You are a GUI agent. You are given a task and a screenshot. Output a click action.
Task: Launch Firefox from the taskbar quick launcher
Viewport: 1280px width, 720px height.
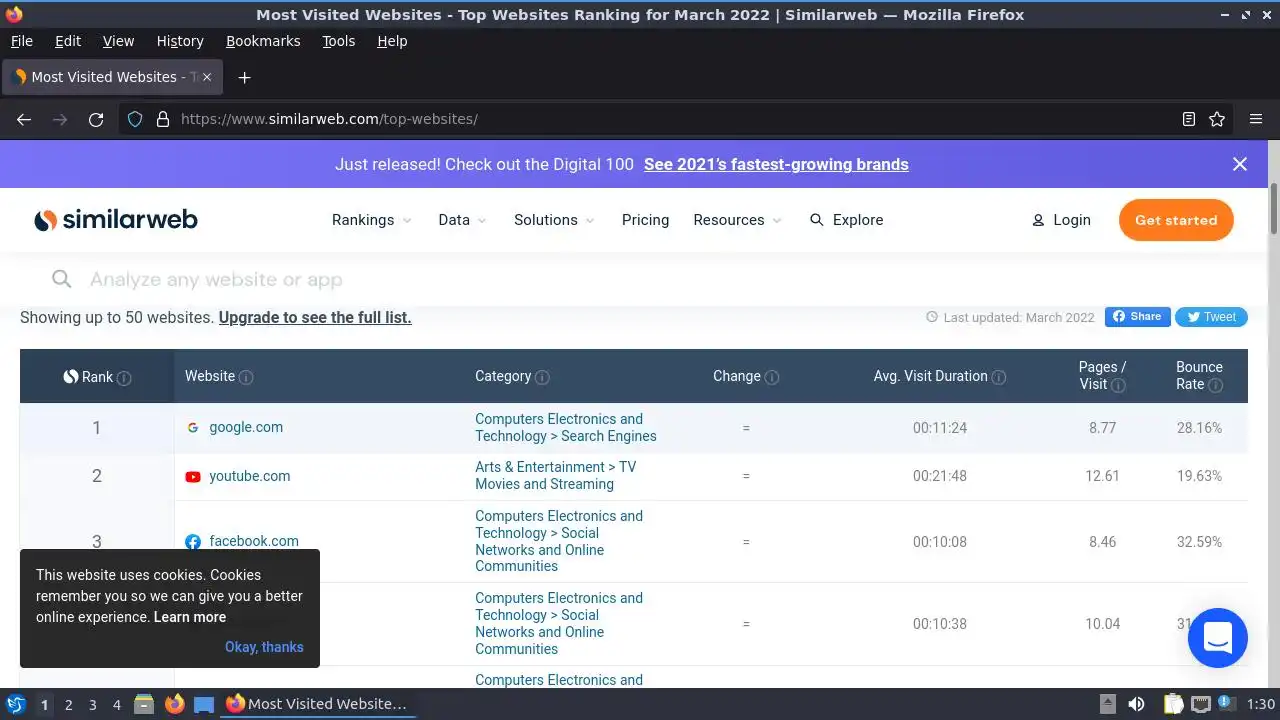(x=174, y=704)
